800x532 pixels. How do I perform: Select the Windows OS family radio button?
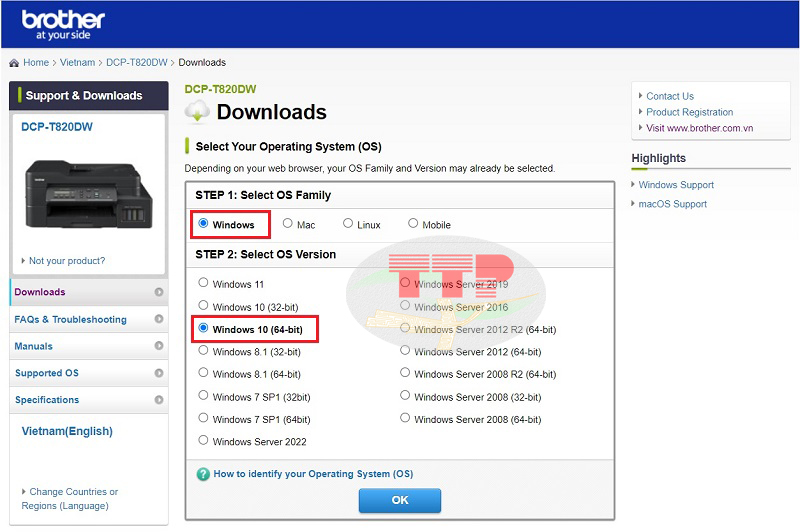[203, 223]
